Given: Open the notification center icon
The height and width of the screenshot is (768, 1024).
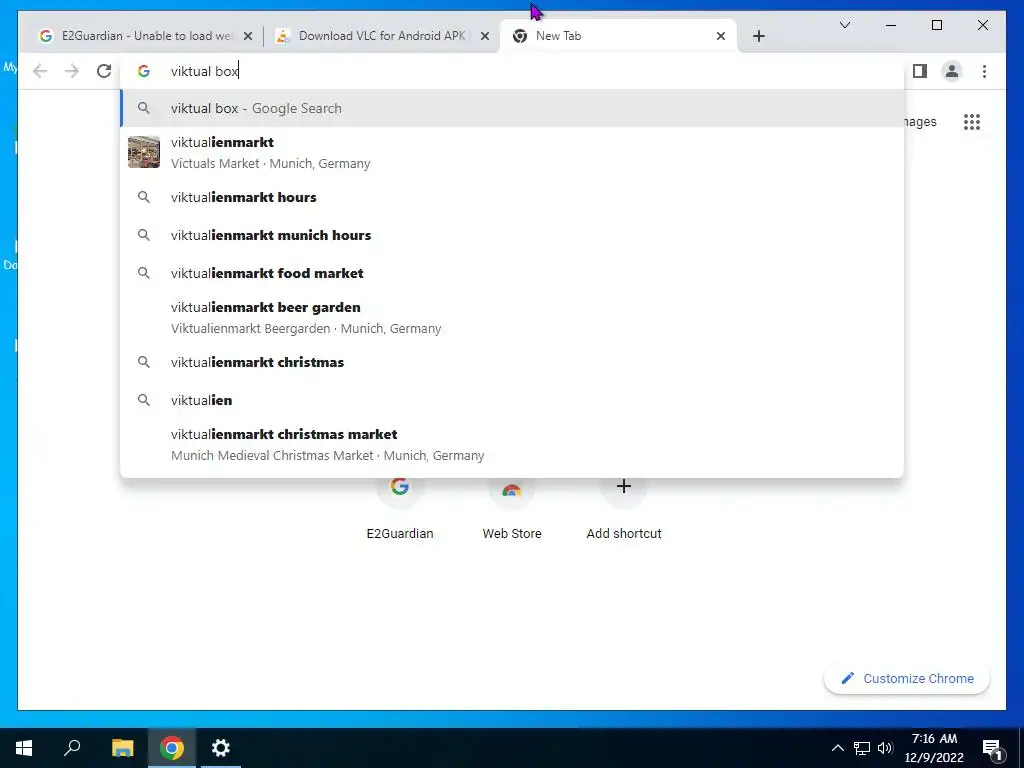Looking at the screenshot, I should click(992, 748).
